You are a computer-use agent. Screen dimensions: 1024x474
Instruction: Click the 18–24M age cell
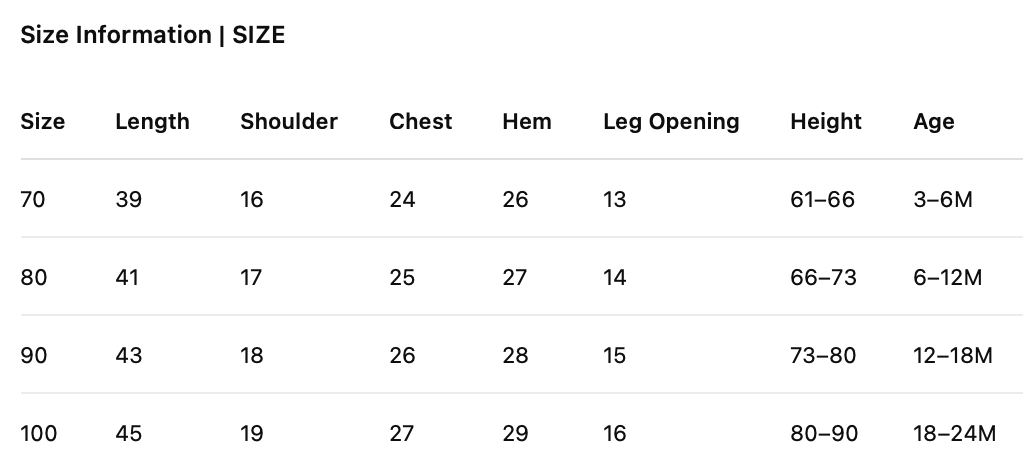pos(954,433)
